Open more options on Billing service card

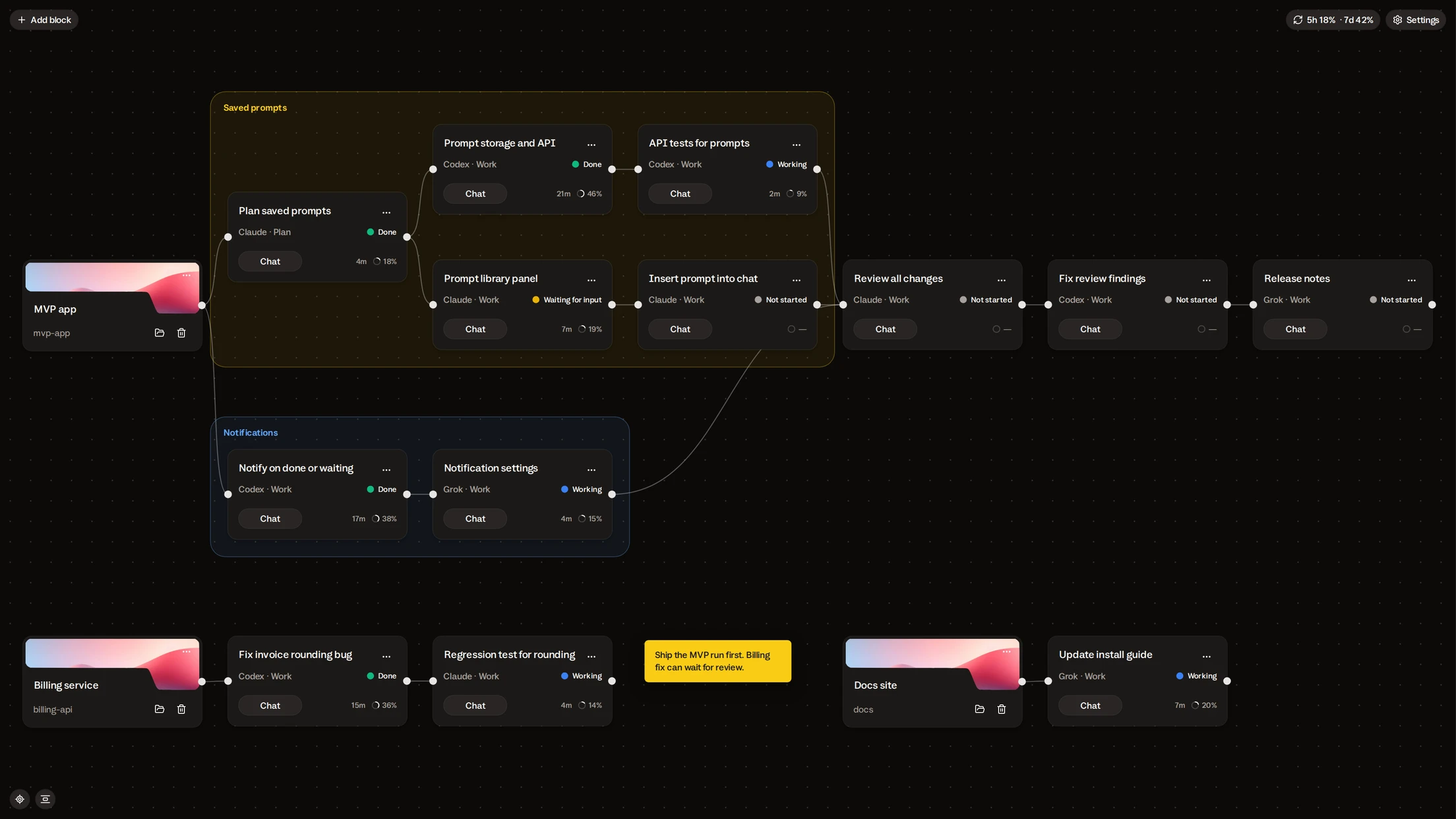187,652
